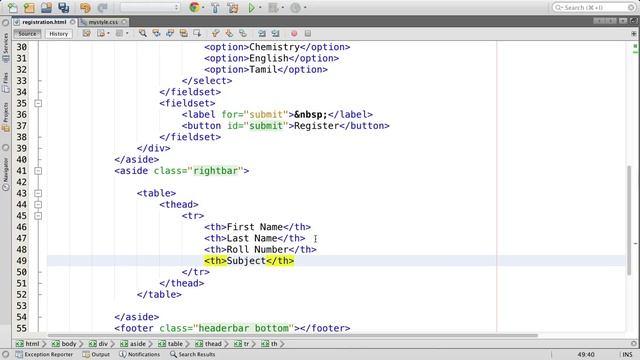Screen dimensions: 640x360
Task: Click the Redo toolbar icon
Action: [102, 7]
